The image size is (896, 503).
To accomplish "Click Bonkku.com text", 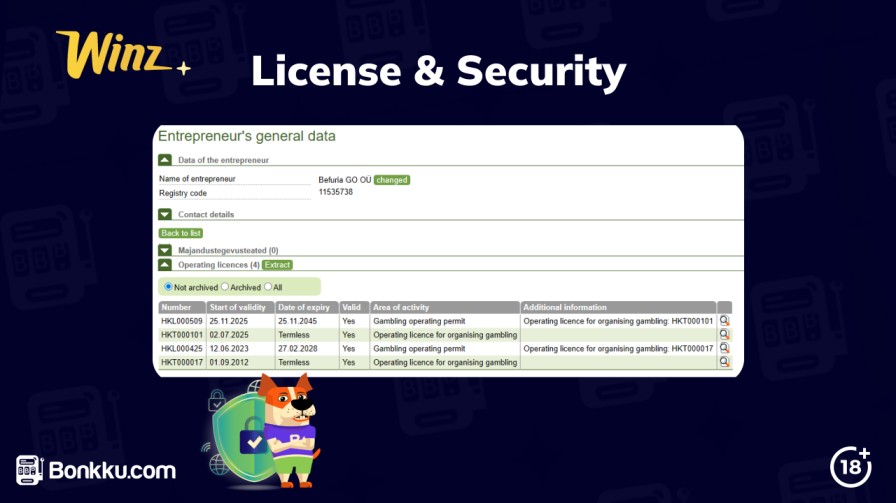I will [x=113, y=470].
